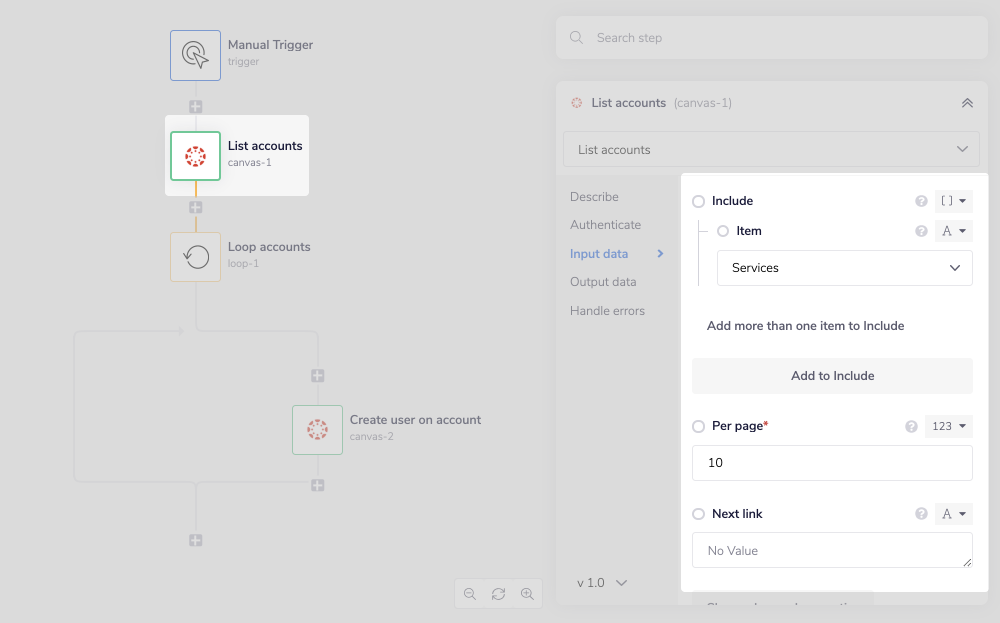Open the Services item dropdown
Image resolution: width=1000 pixels, height=623 pixels.
pos(844,268)
